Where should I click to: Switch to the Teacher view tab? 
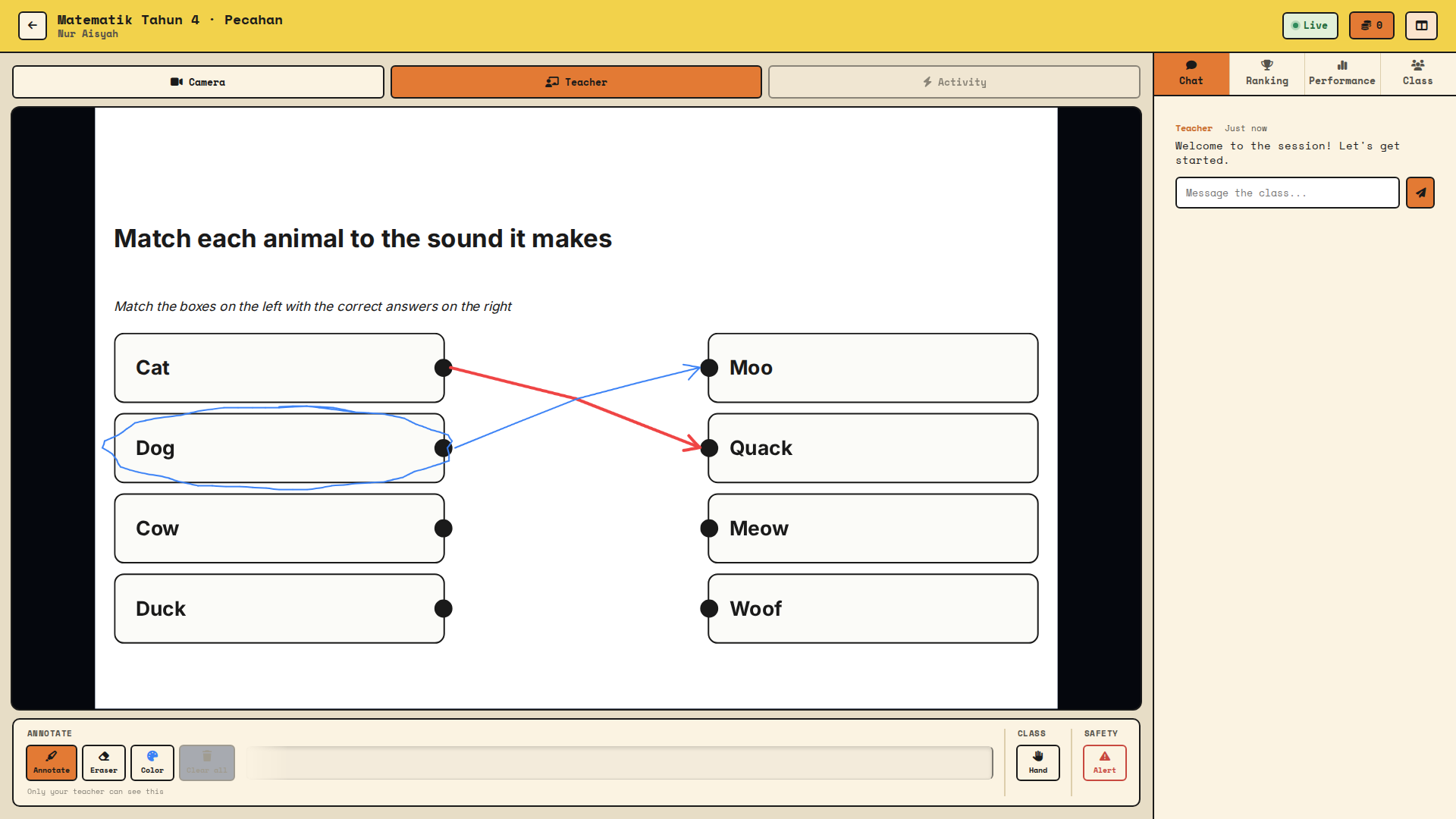(576, 82)
